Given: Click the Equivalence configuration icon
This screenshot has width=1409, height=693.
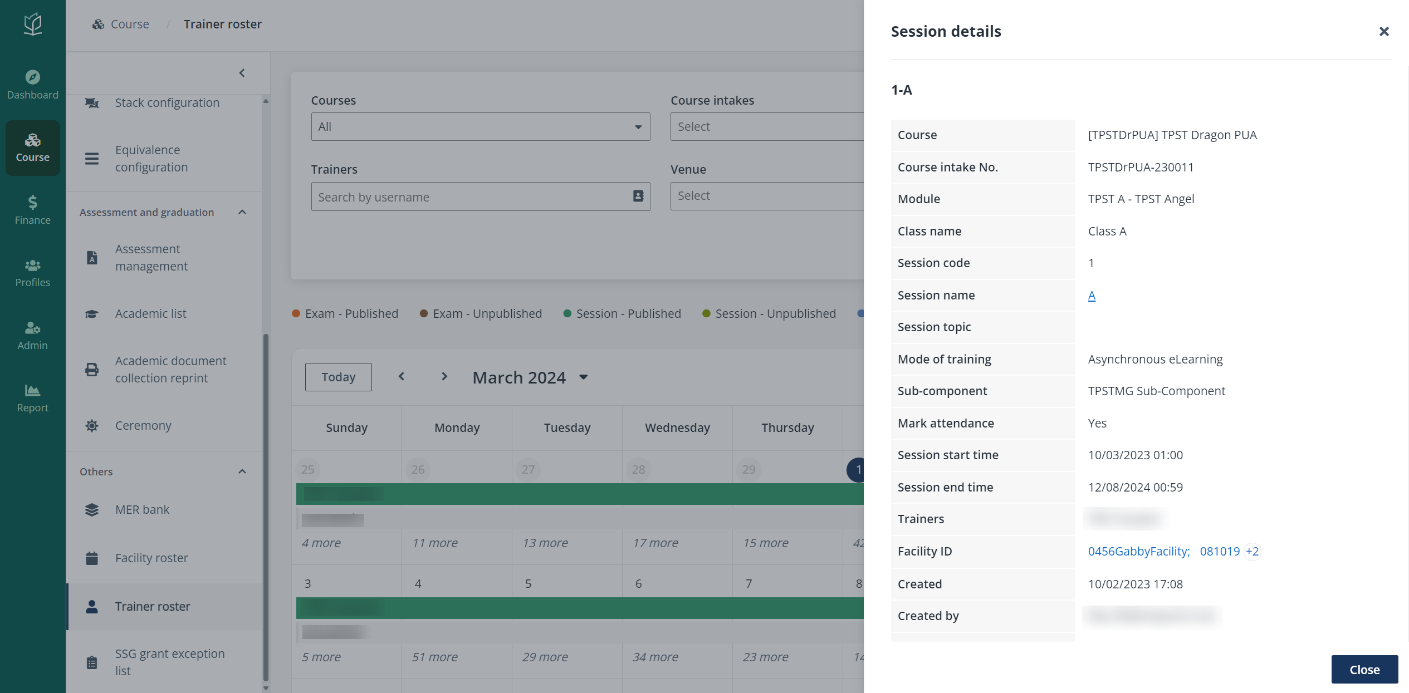Looking at the screenshot, I should 92,159.
